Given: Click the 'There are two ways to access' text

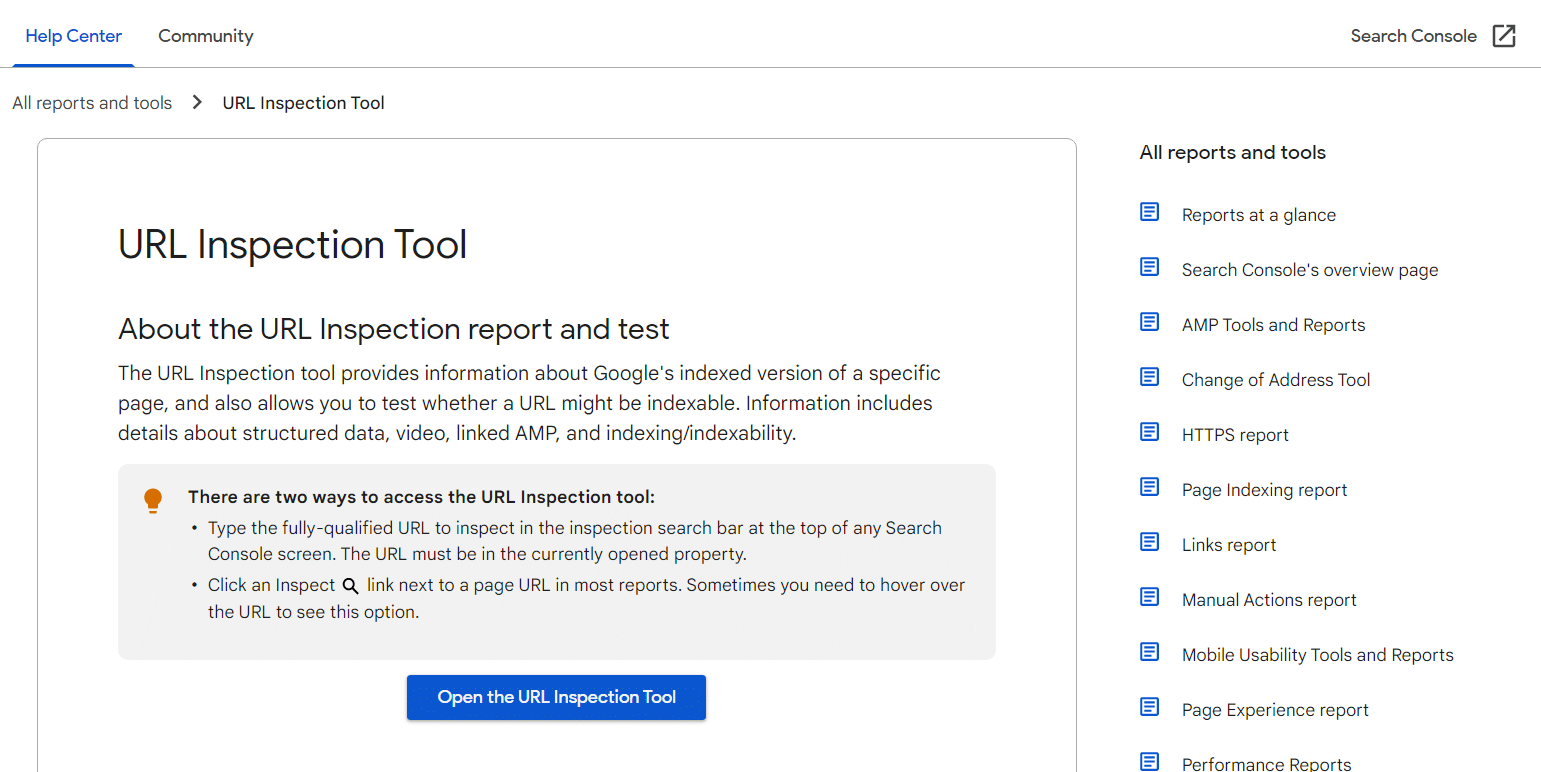Looking at the screenshot, I should click(x=421, y=497).
